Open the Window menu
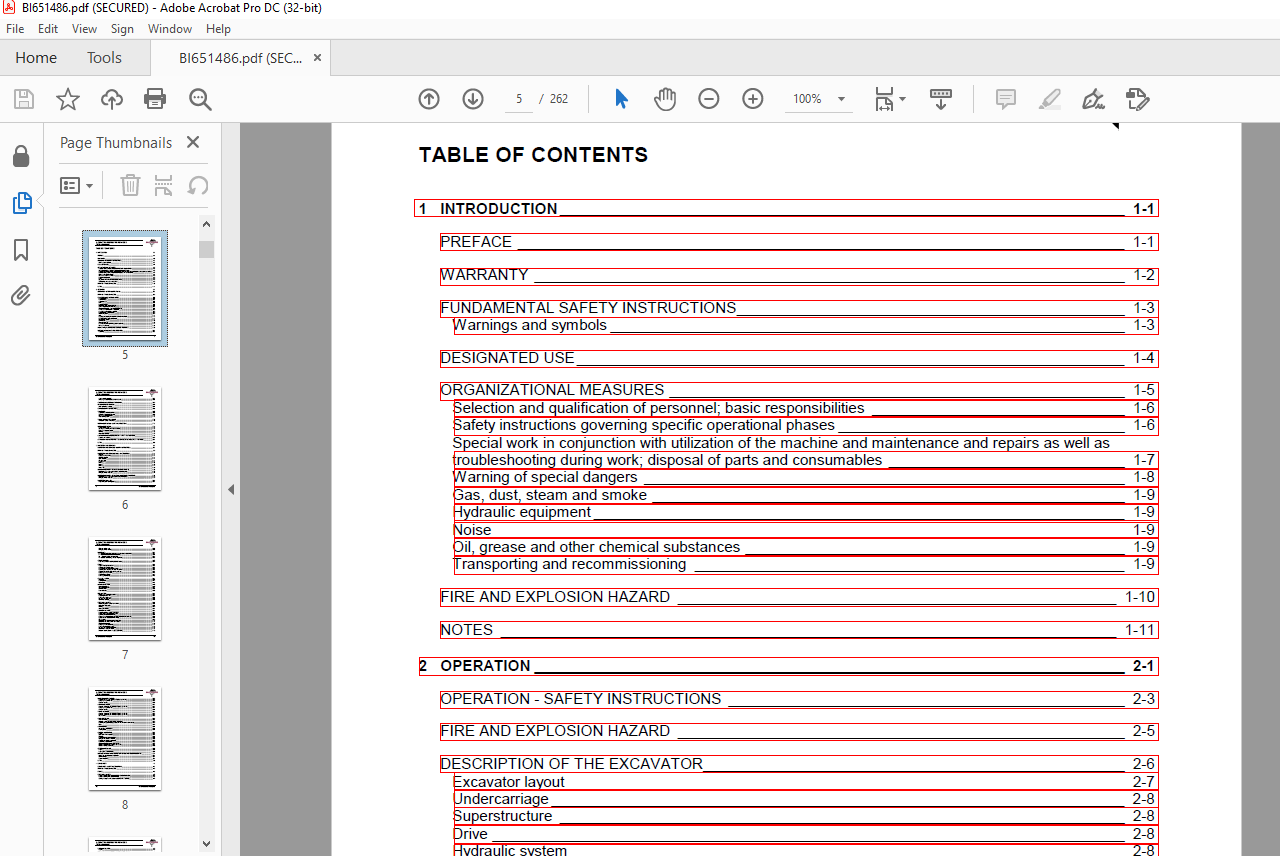This screenshot has width=1280, height=856. [170, 29]
